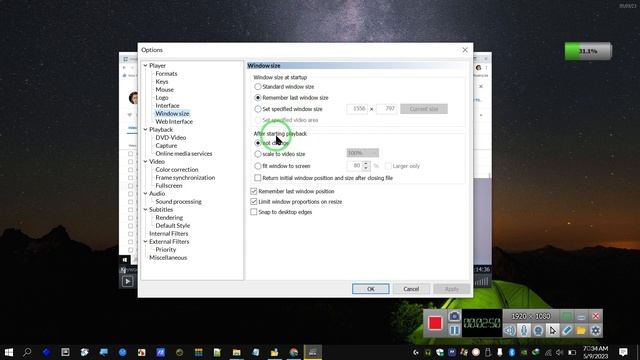Open Internal Filters options page
The height and width of the screenshot is (360, 640).
coord(169,233)
